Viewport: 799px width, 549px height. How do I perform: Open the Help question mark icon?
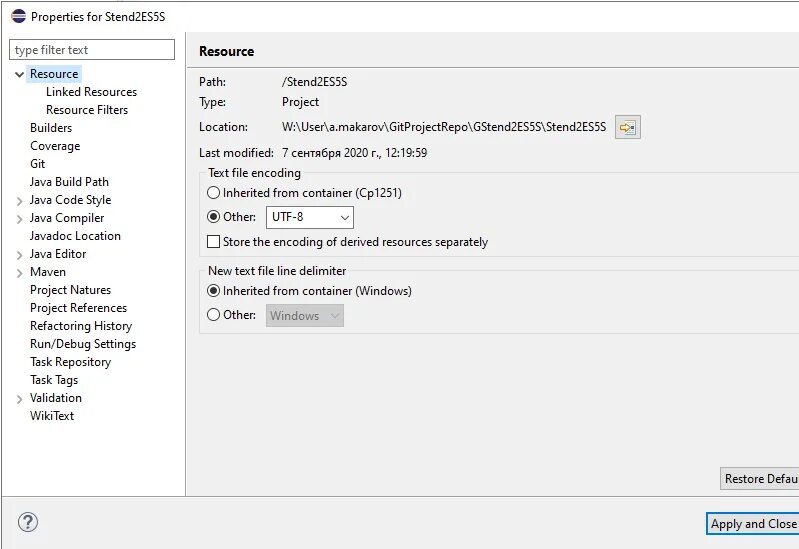28,522
